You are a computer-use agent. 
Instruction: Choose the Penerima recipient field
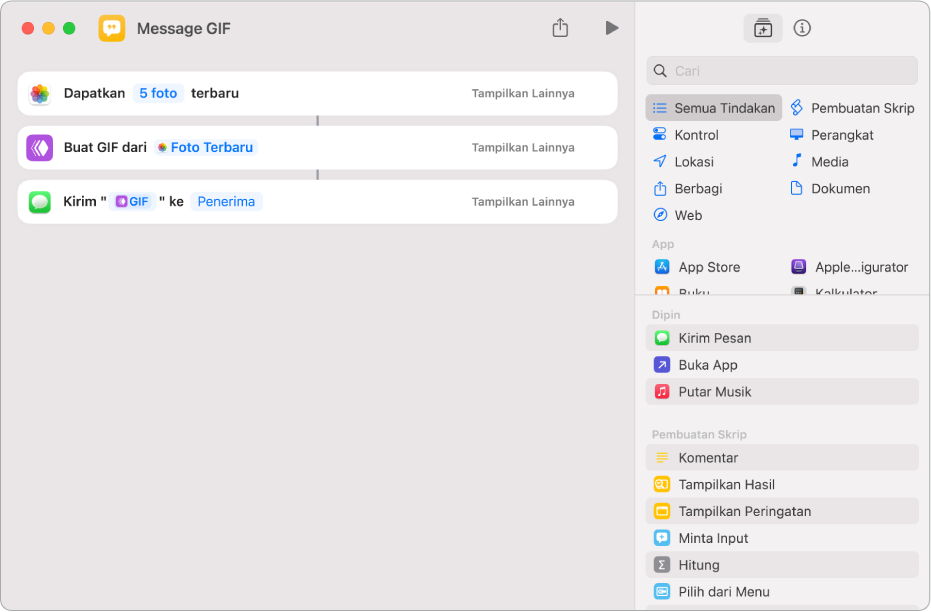pos(226,202)
